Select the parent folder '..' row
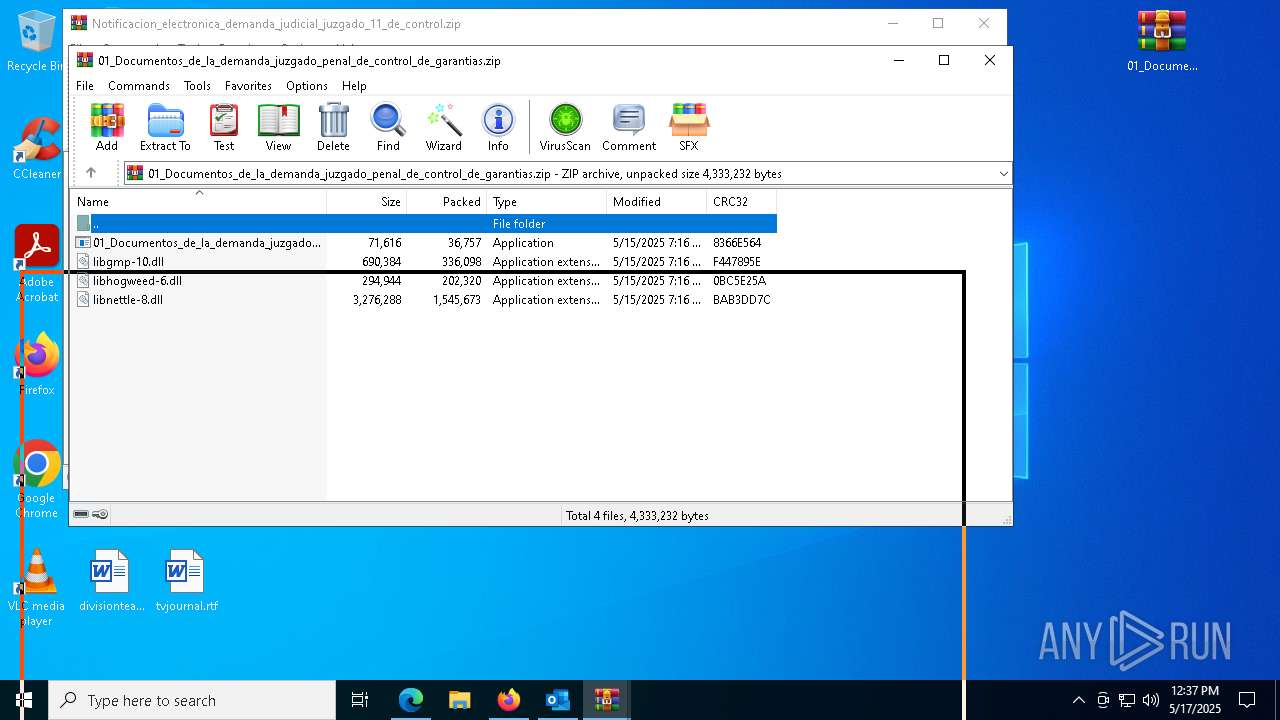1280x720 pixels. click(x=425, y=224)
